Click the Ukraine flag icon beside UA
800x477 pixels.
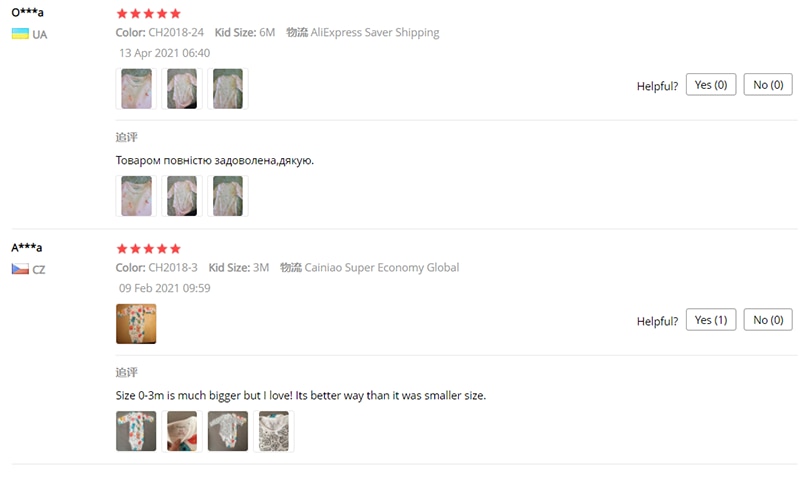click(20, 34)
